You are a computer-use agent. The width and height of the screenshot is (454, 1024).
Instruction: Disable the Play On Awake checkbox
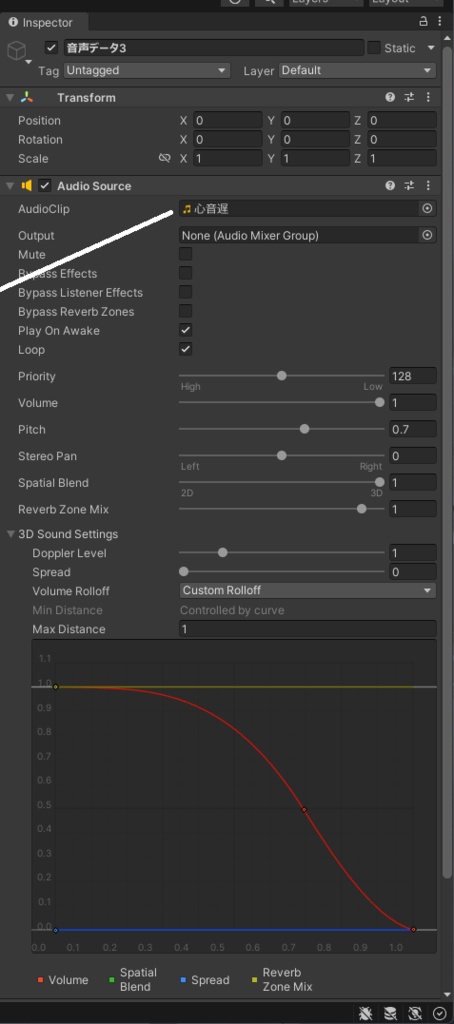(x=186, y=330)
